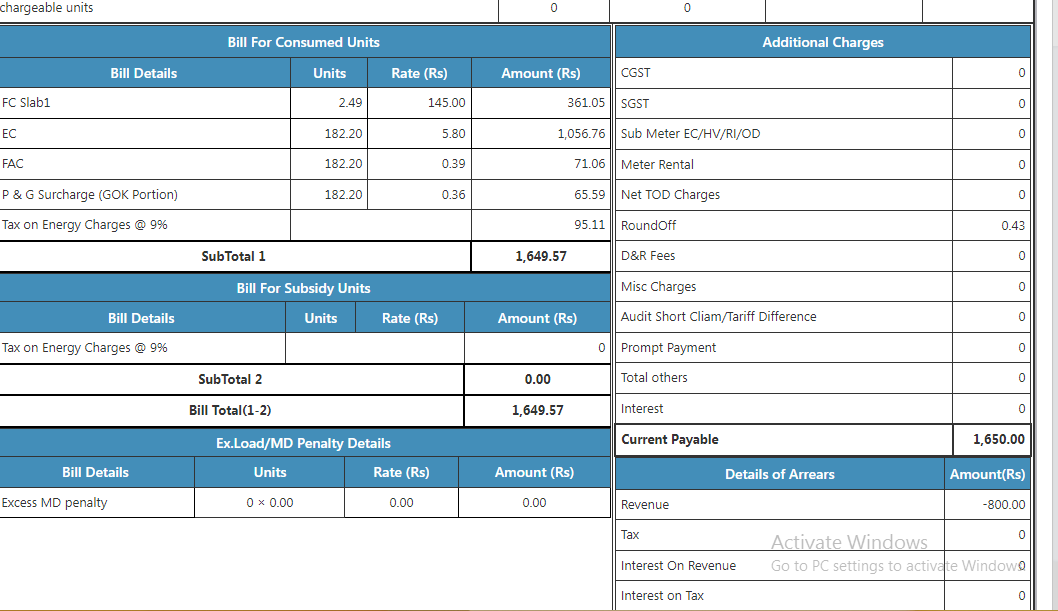The width and height of the screenshot is (1058, 611).
Task: Click the Bill Total(1-2) label
Action: 230,410
